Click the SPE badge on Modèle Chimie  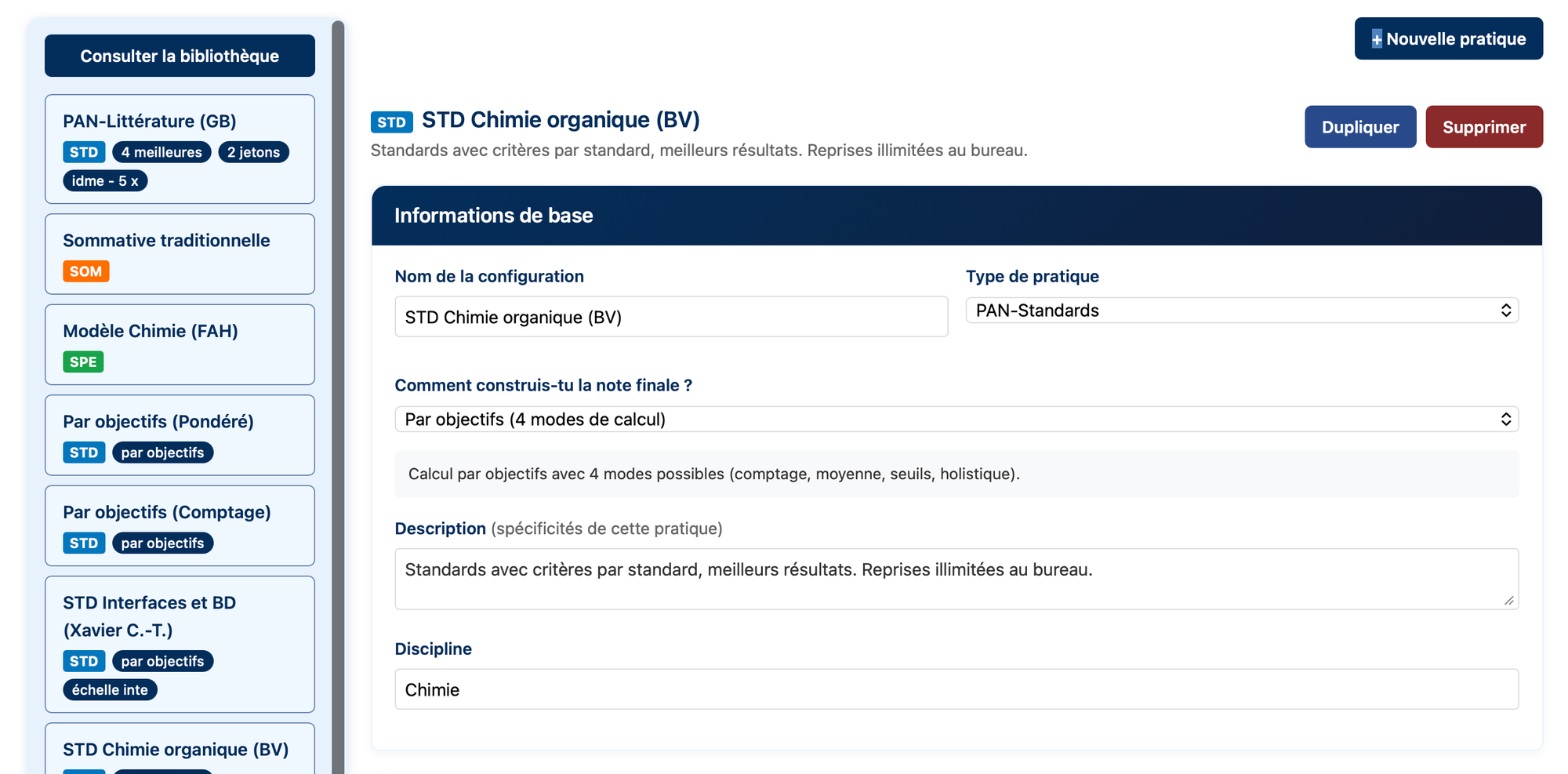pyautogui.click(x=83, y=362)
